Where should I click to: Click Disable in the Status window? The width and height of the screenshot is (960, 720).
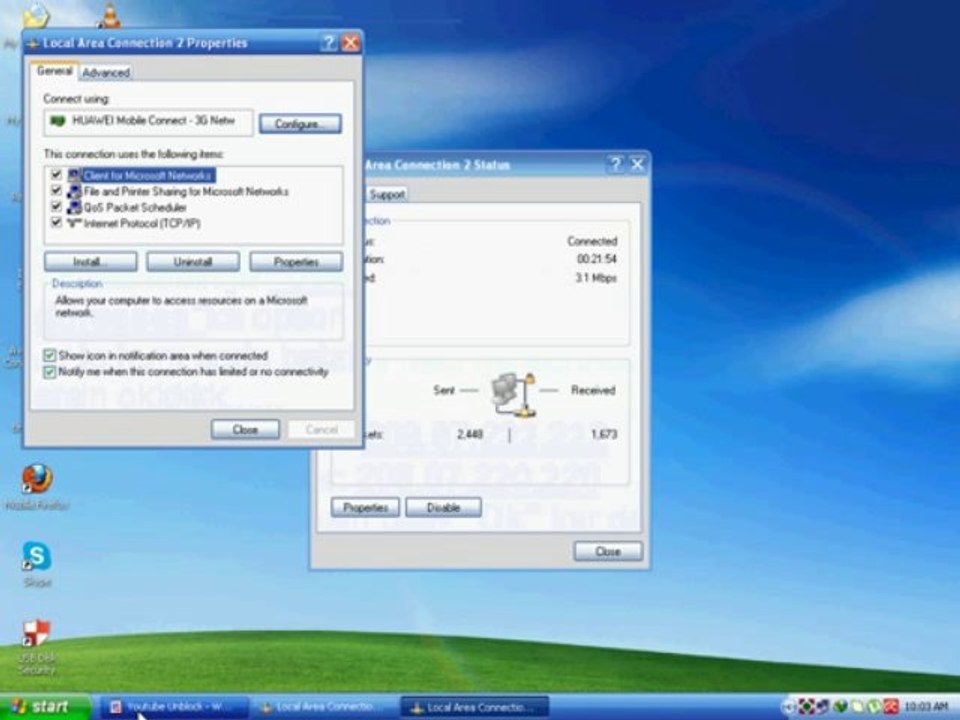coord(443,508)
